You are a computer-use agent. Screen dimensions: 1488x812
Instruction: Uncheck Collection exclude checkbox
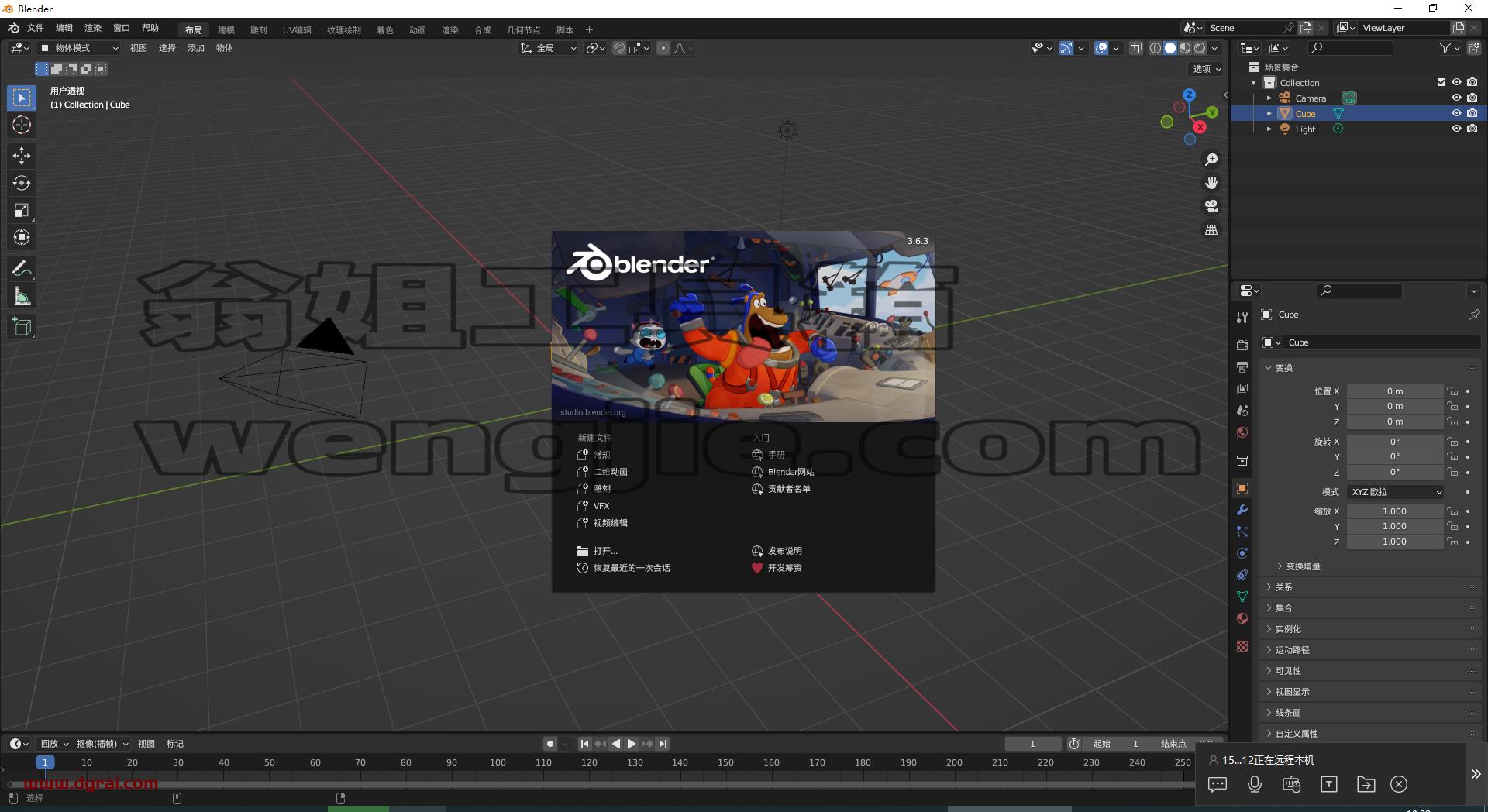pyautogui.click(x=1441, y=82)
